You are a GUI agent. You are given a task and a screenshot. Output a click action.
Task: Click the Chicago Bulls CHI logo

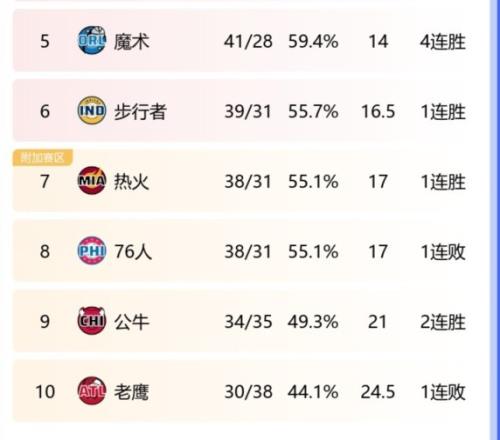(92, 321)
